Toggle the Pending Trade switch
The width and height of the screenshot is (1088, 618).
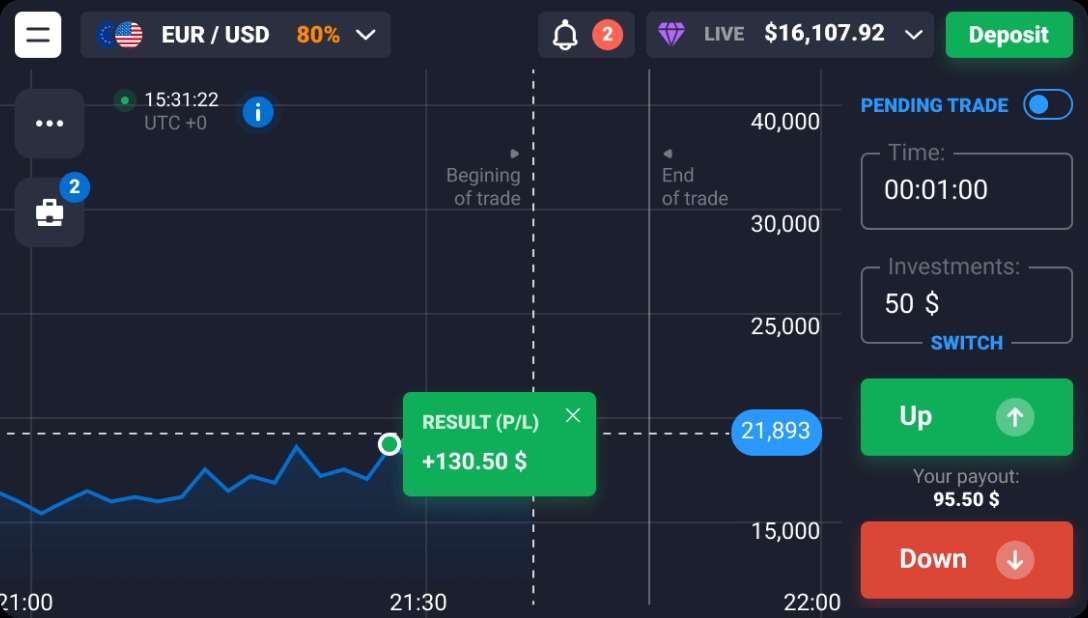[x=1047, y=105]
